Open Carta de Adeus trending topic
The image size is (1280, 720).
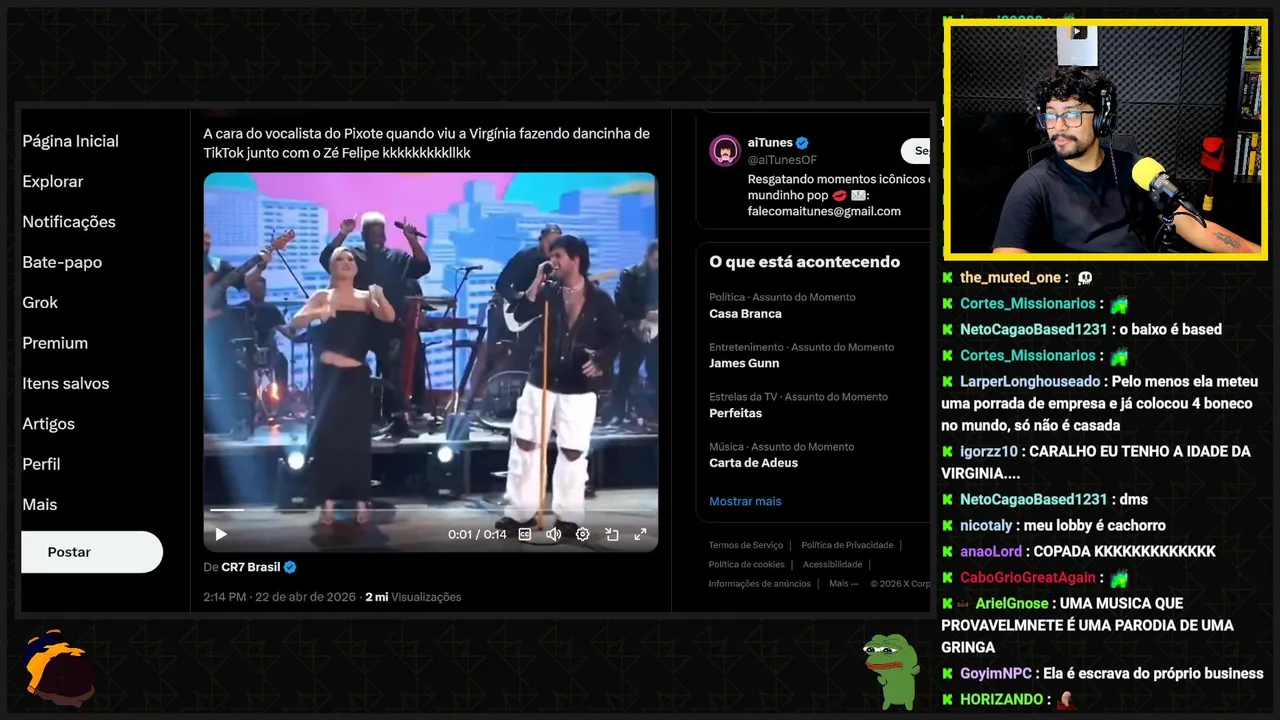pyautogui.click(x=753, y=463)
